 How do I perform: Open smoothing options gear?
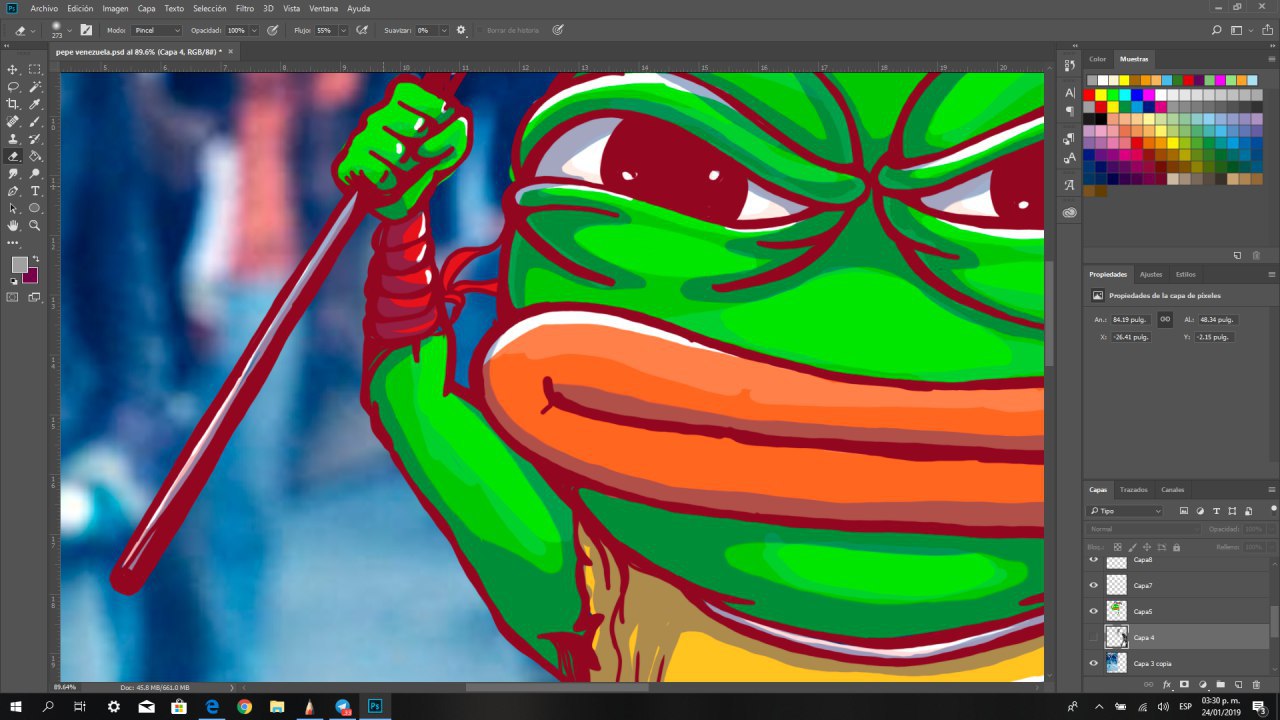coord(461,30)
